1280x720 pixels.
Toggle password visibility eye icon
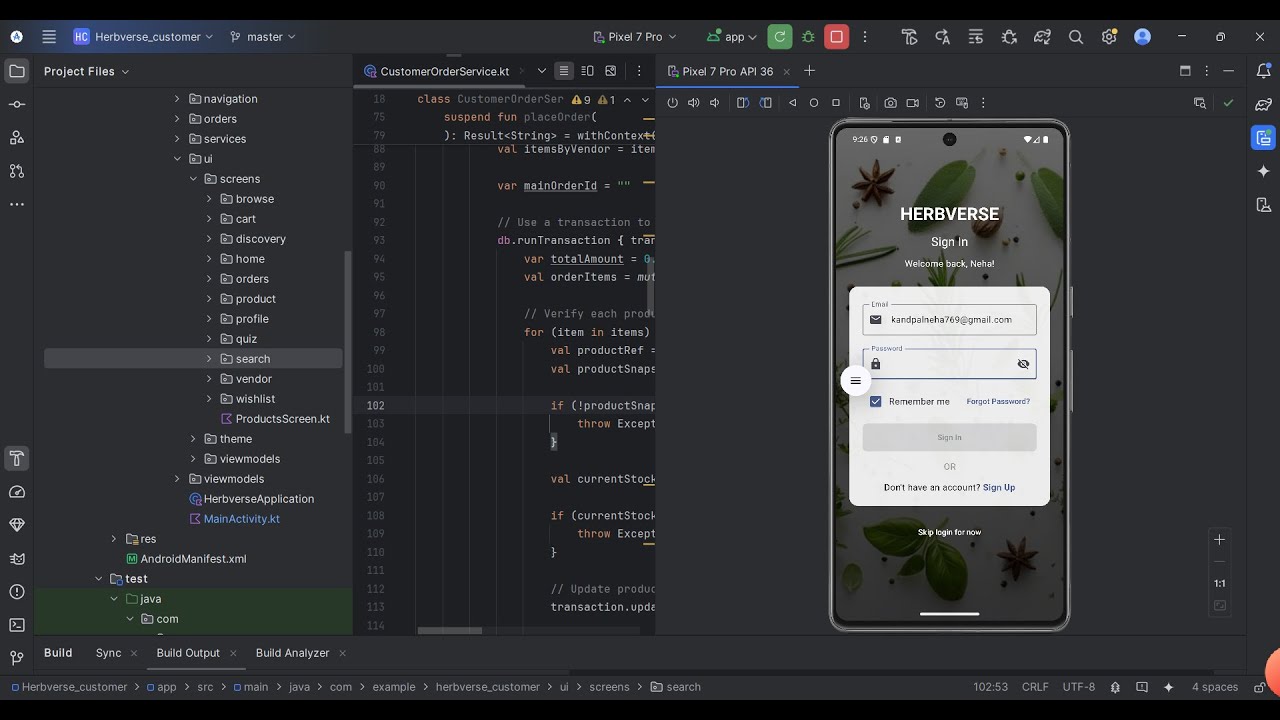coord(1023,364)
